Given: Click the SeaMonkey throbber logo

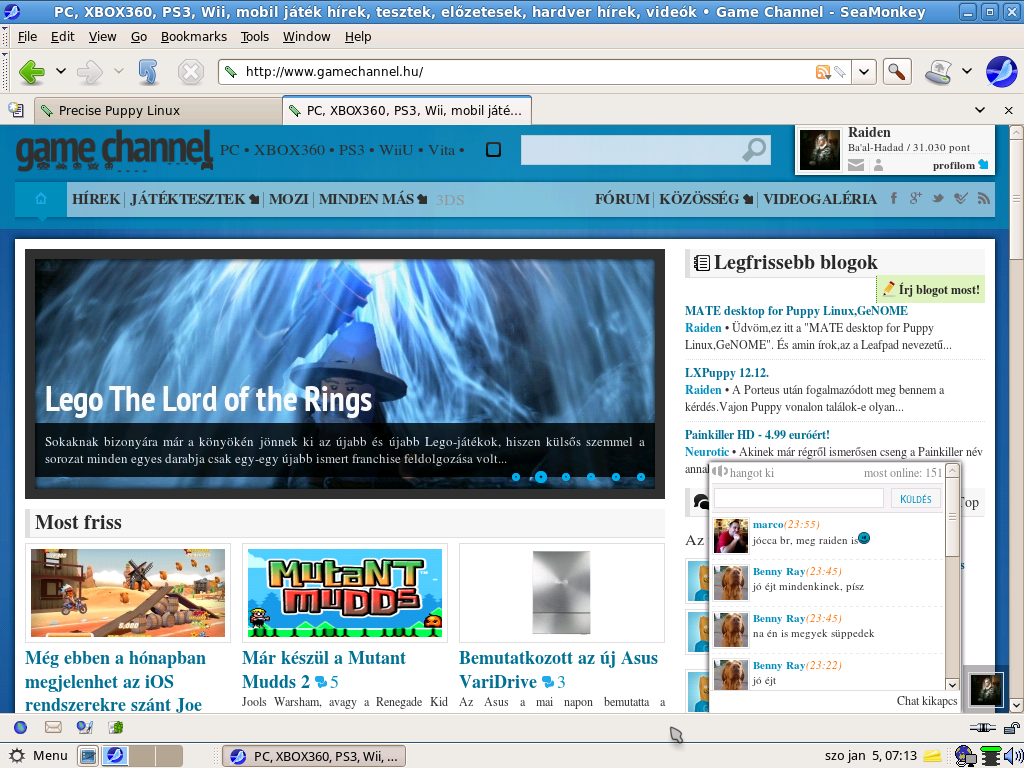Looking at the screenshot, I should click(1000, 71).
